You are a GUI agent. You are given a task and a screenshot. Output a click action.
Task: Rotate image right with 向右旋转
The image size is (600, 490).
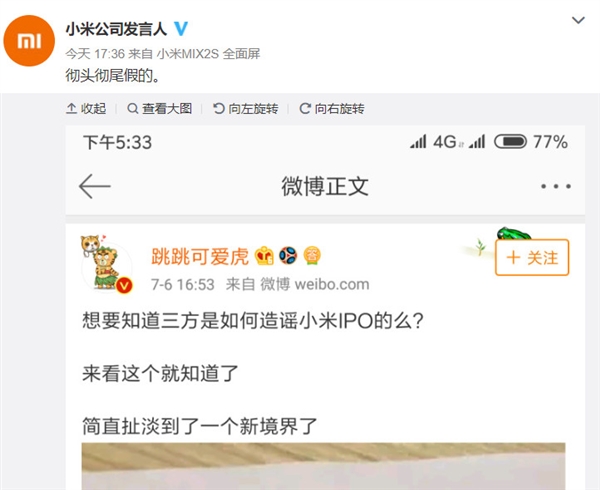332,109
